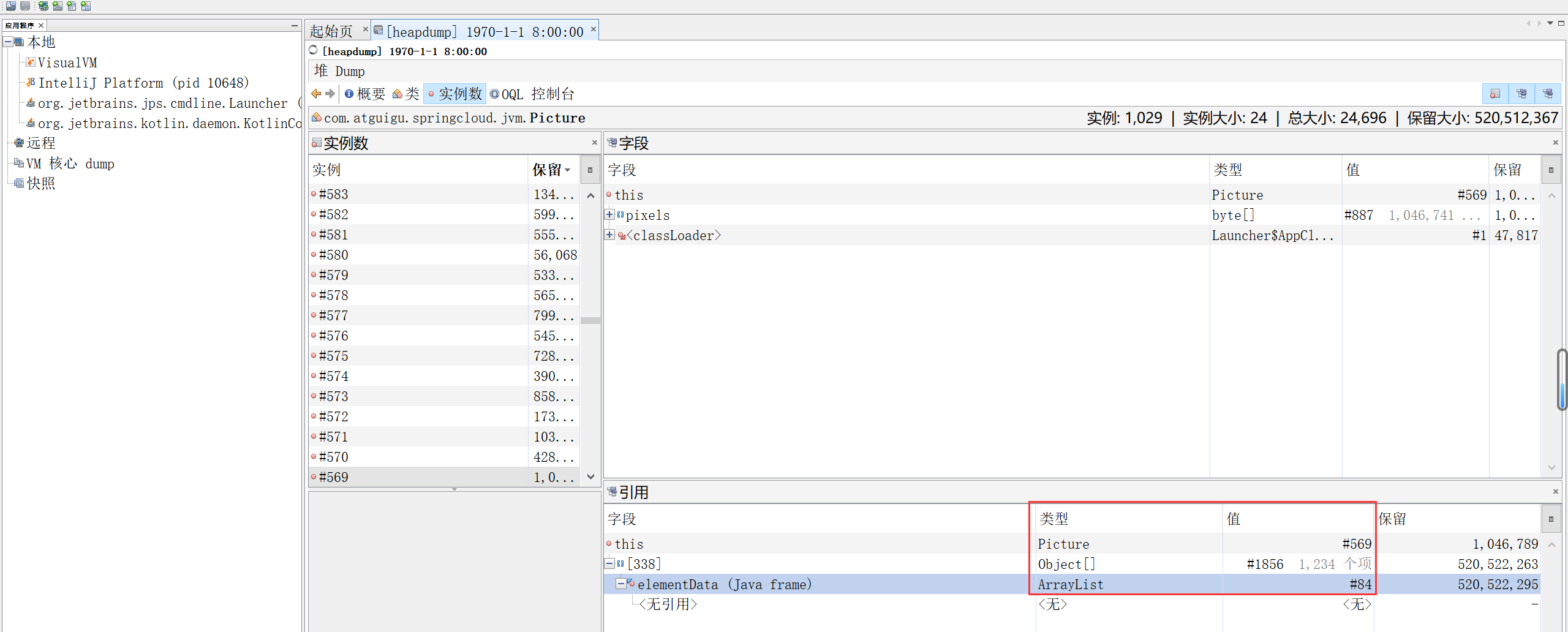Minimize the 应用程序 applications panel

click(295, 25)
